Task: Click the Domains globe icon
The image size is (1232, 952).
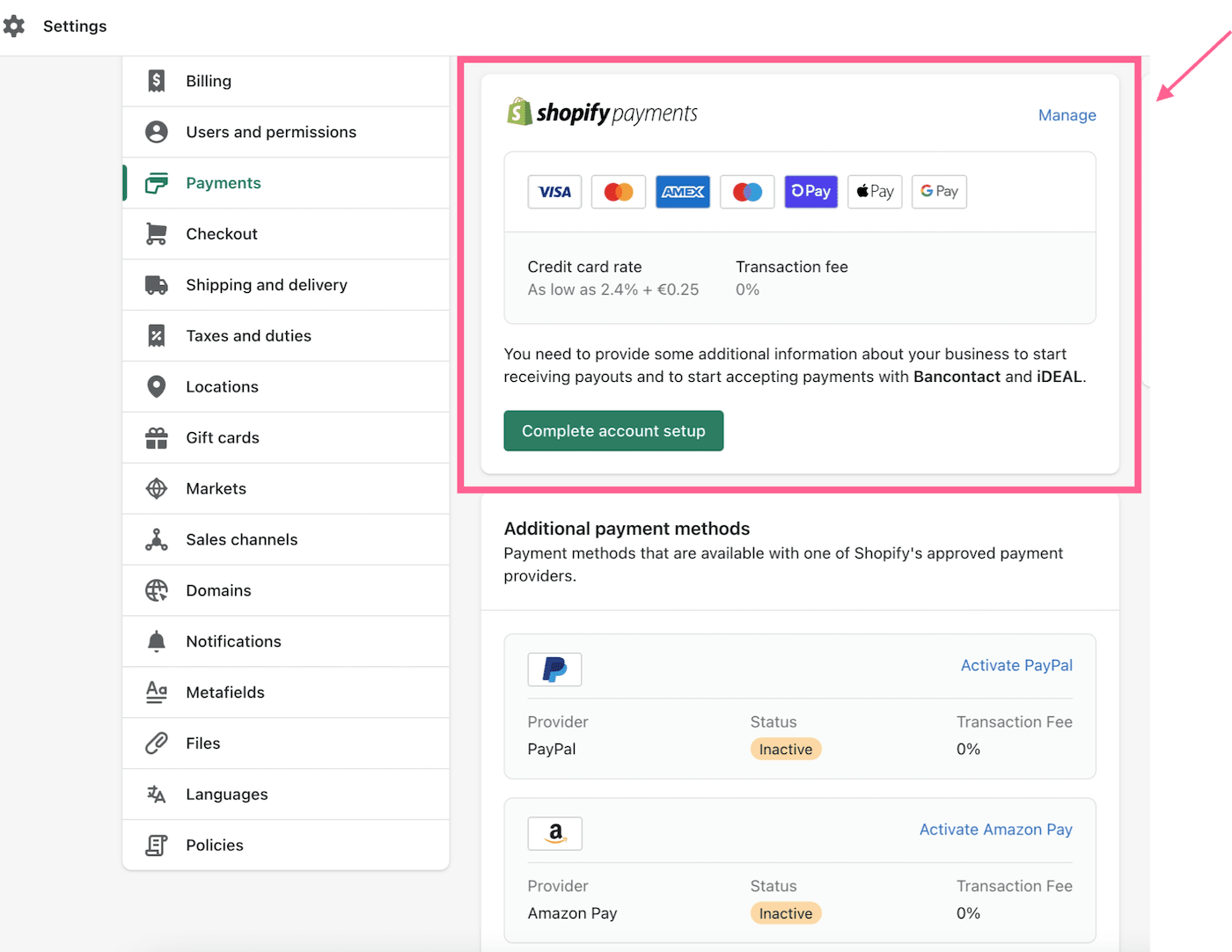Action: (157, 590)
